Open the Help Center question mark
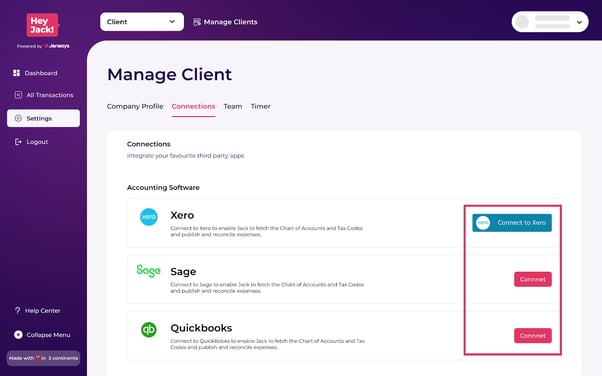Viewport: 602px width, 376px height. [17, 310]
